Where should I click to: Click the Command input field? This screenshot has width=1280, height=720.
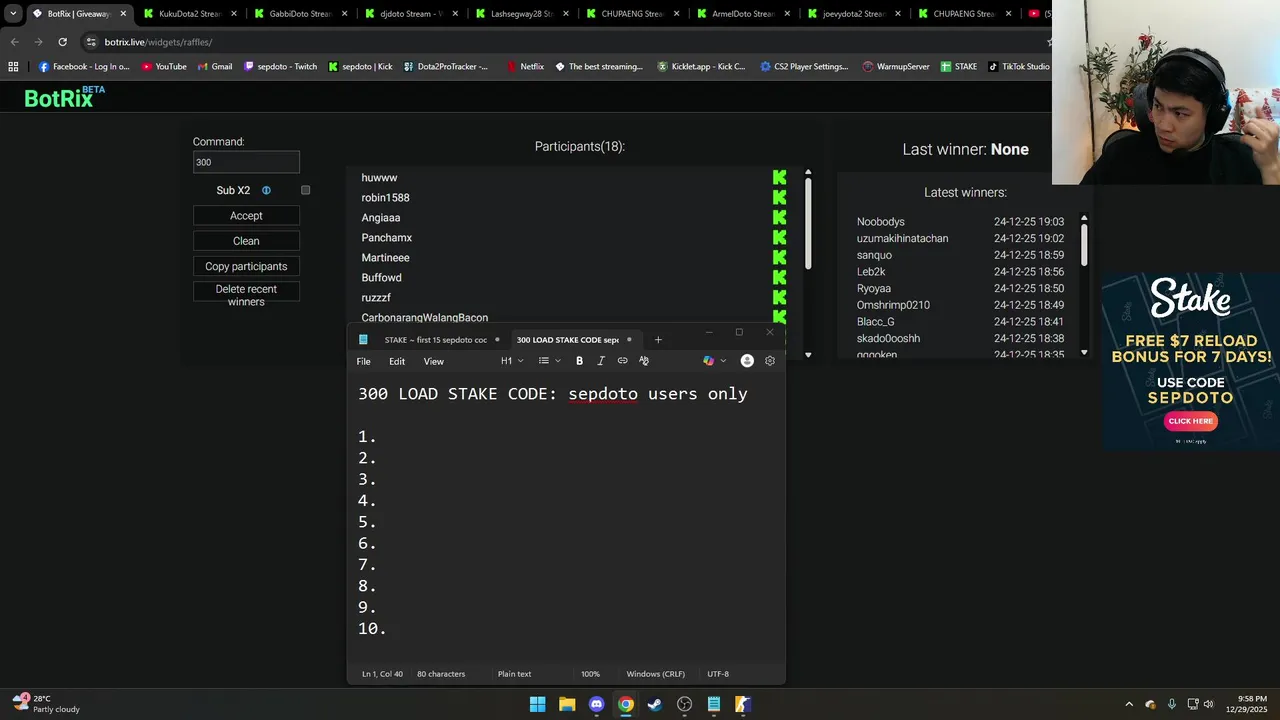tap(246, 162)
